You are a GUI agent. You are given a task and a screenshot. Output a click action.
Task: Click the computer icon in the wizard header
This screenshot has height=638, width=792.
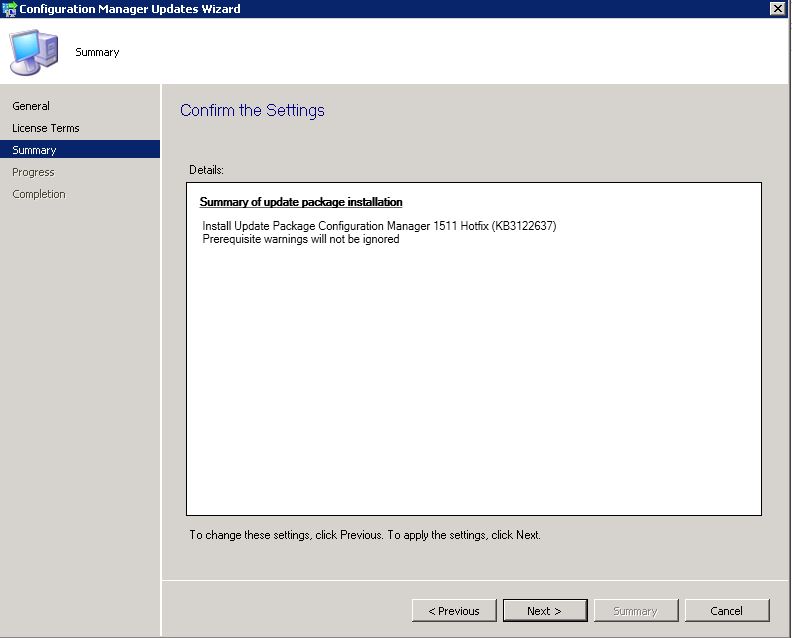point(32,52)
